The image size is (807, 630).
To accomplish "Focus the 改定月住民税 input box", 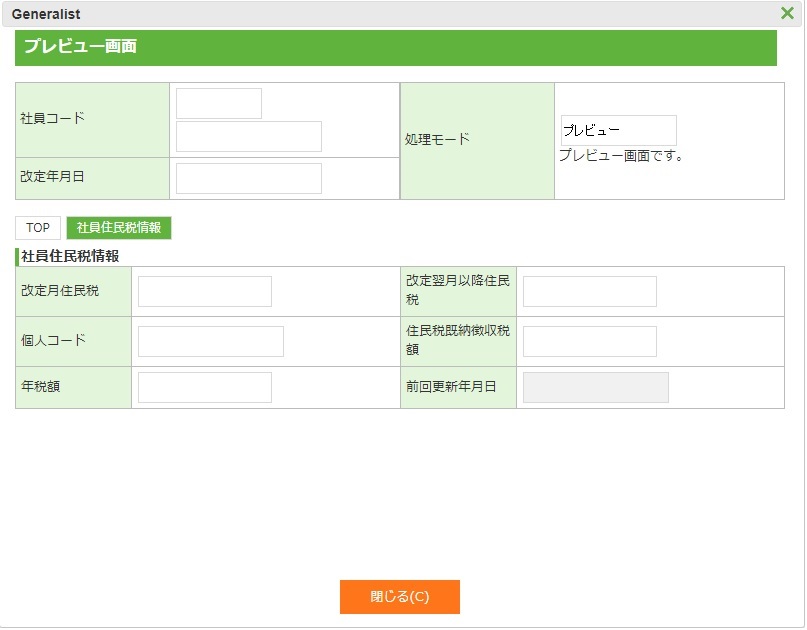I will point(205,292).
